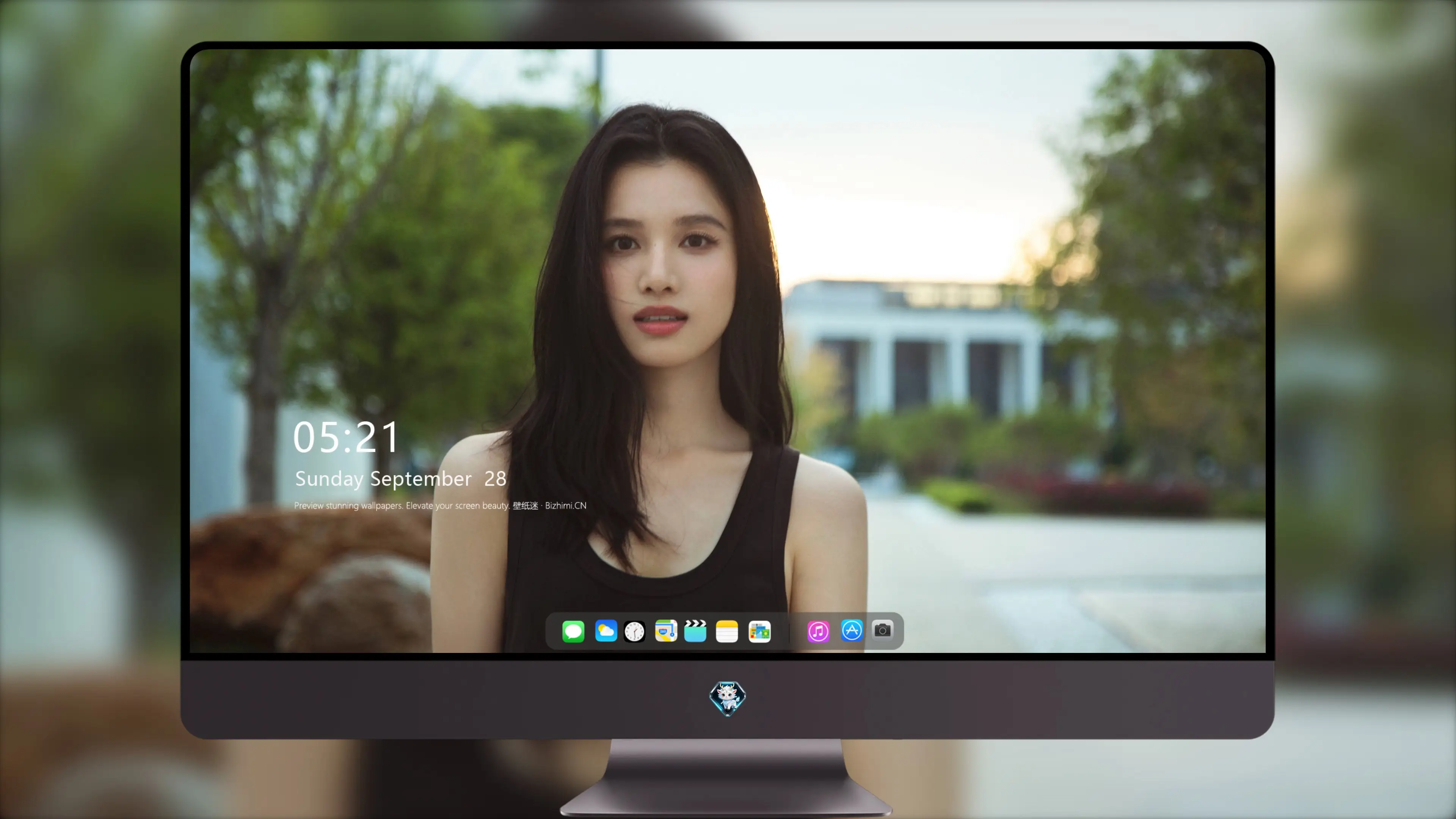
Task: Click the "Bizhimi.CN" site name text
Action: tap(566, 505)
